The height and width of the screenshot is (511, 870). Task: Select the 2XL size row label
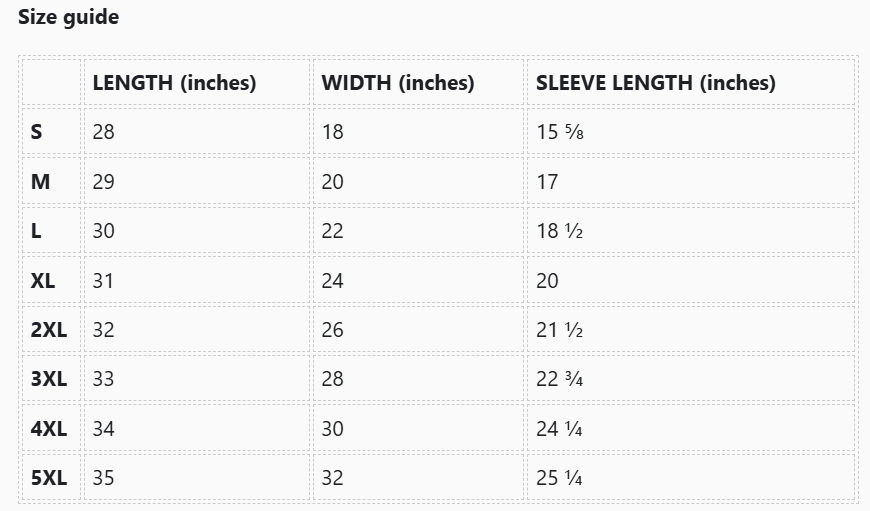point(49,330)
